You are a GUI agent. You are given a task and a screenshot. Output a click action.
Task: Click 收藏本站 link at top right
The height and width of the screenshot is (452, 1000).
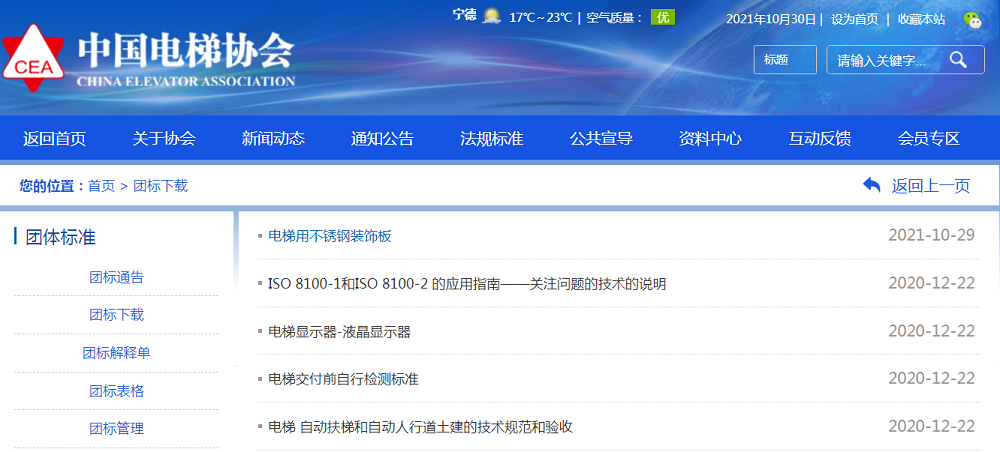coord(921,19)
